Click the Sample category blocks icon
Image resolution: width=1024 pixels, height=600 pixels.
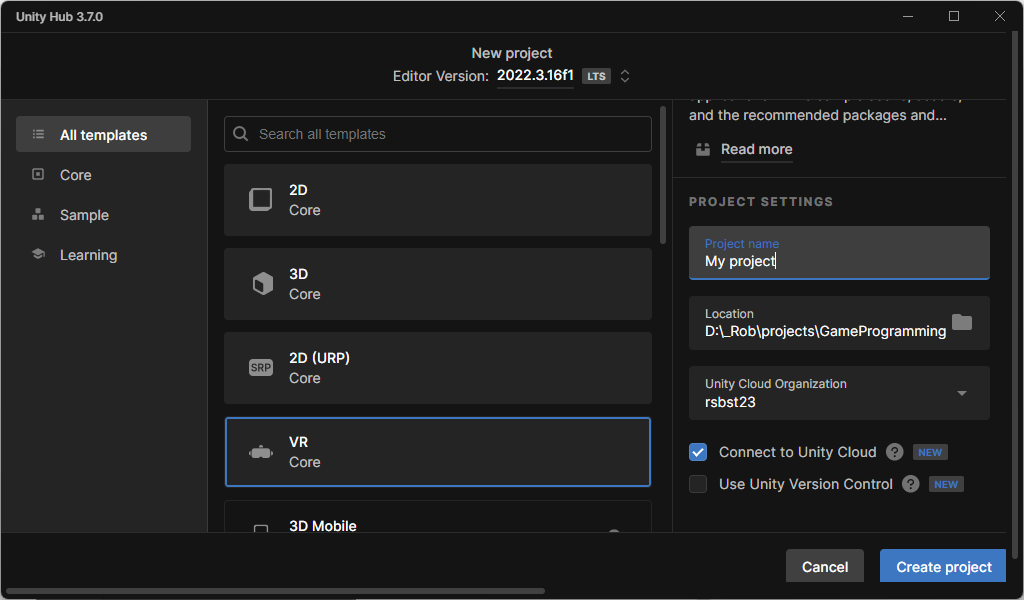(39, 214)
